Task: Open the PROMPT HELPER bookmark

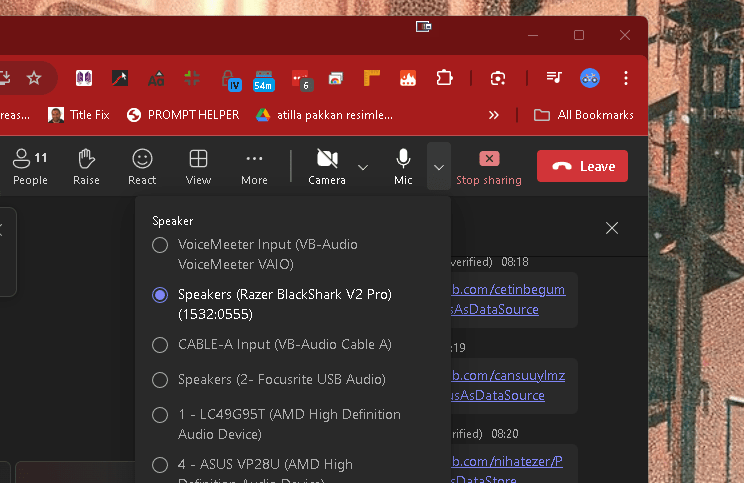Action: point(183,115)
